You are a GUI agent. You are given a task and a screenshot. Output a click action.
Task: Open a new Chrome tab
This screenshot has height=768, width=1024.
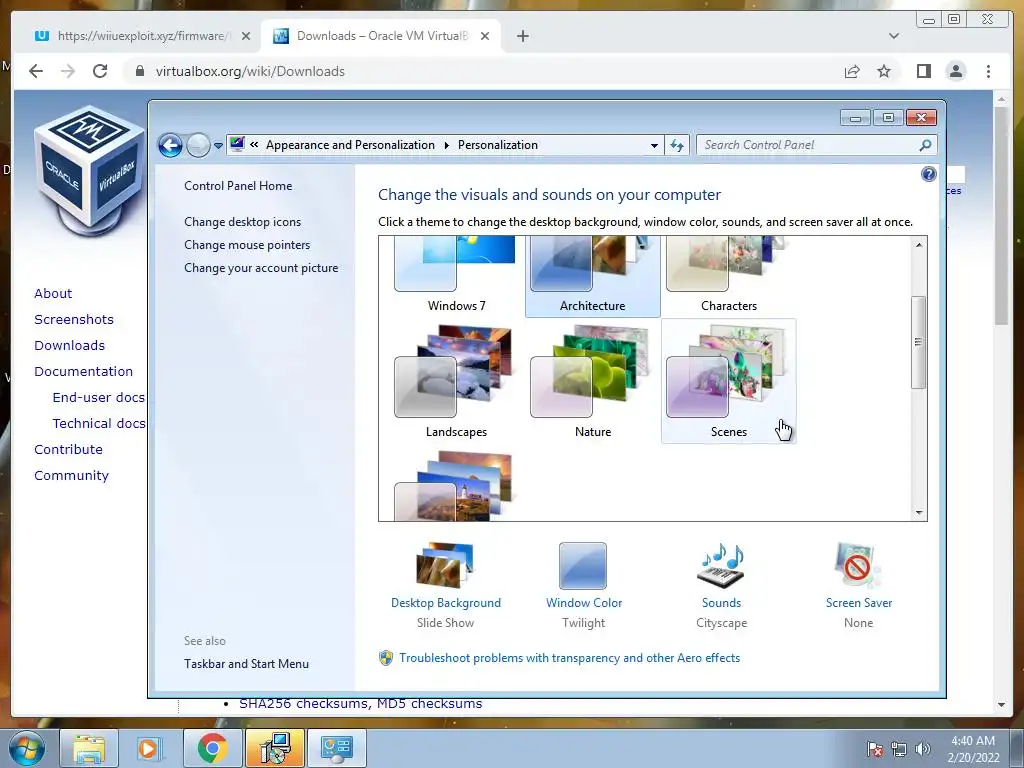click(x=522, y=36)
